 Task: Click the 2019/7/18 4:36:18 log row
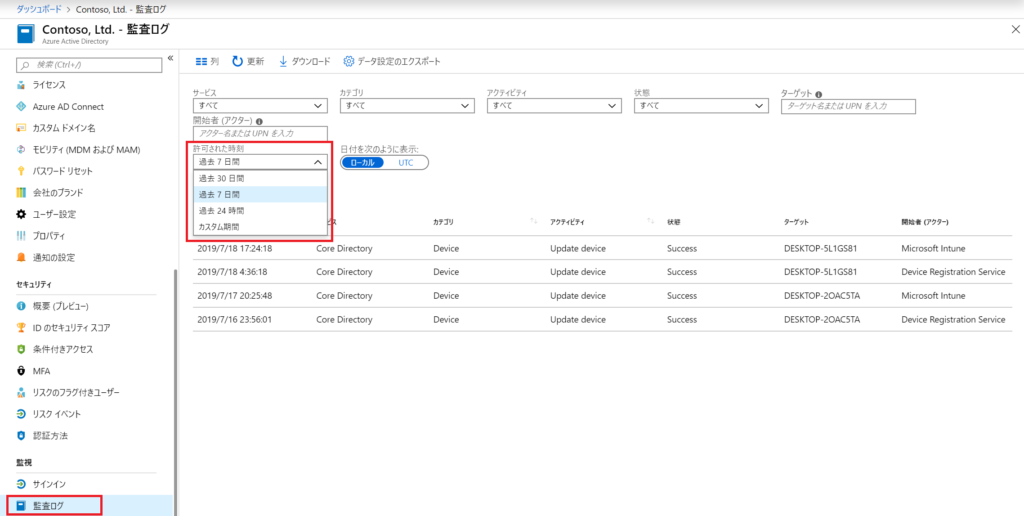tap(602, 272)
